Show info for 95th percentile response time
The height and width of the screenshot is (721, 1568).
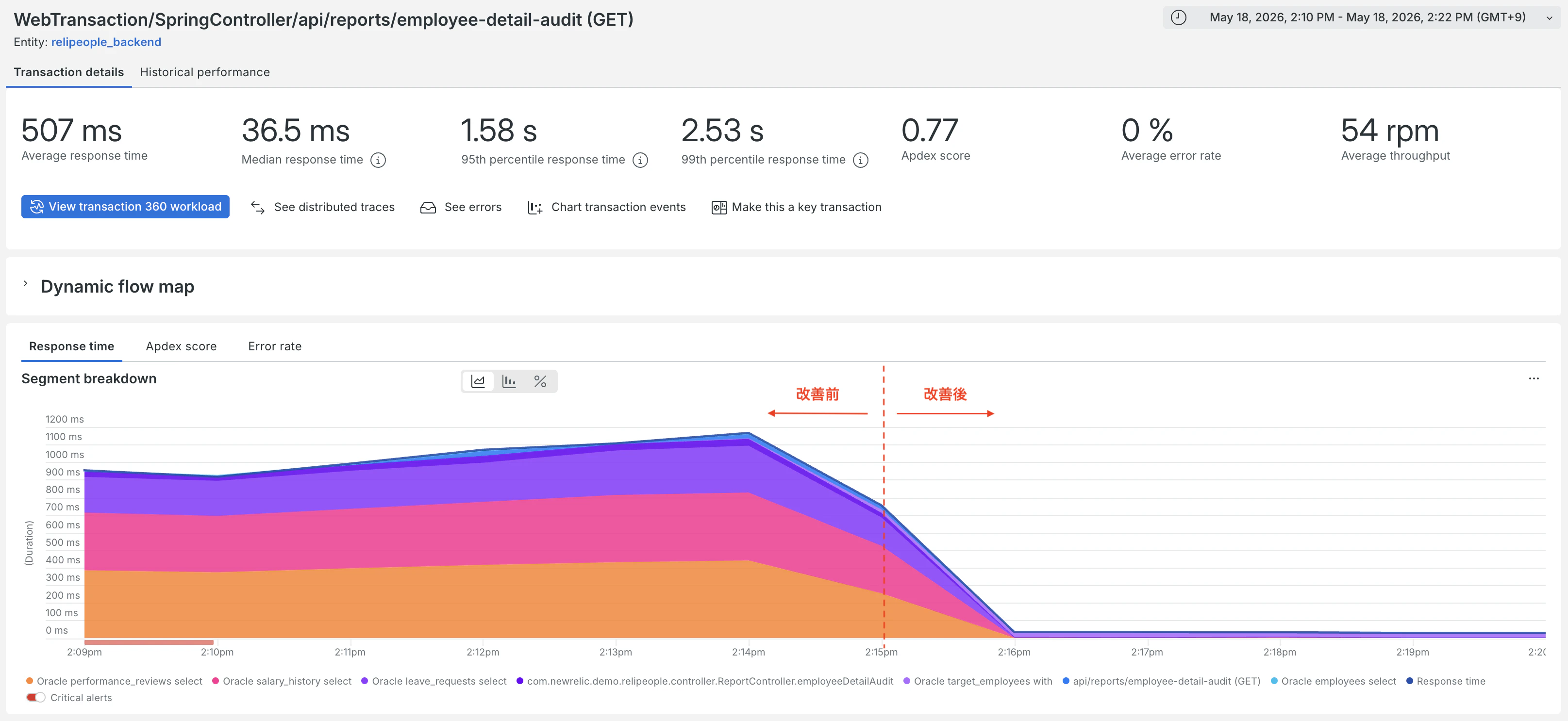pos(640,160)
